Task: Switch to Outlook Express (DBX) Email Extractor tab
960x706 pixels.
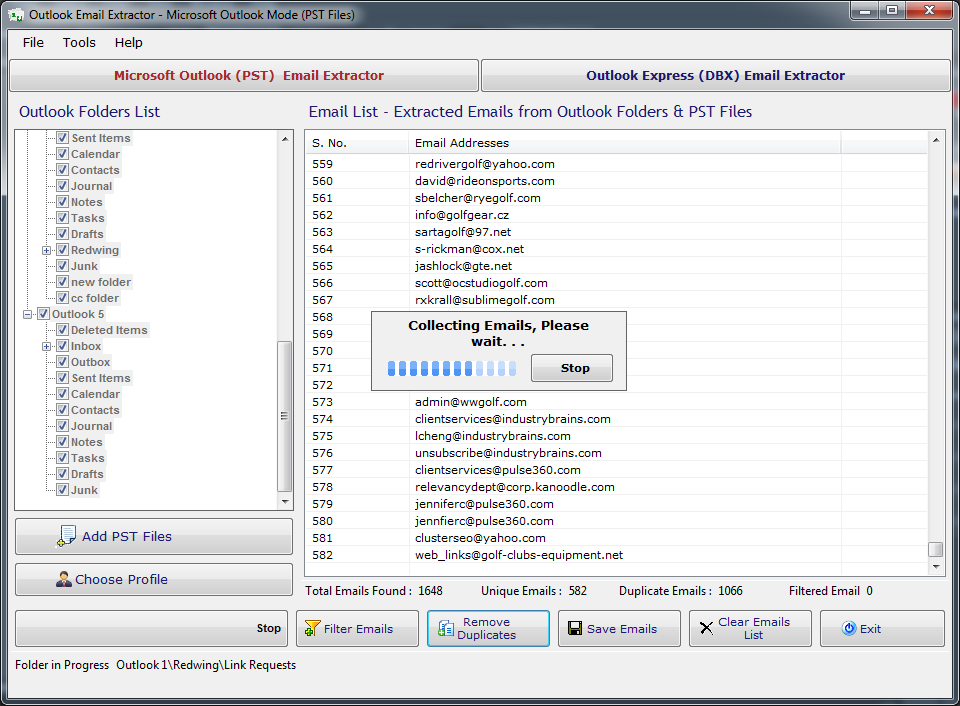Action: (716, 75)
